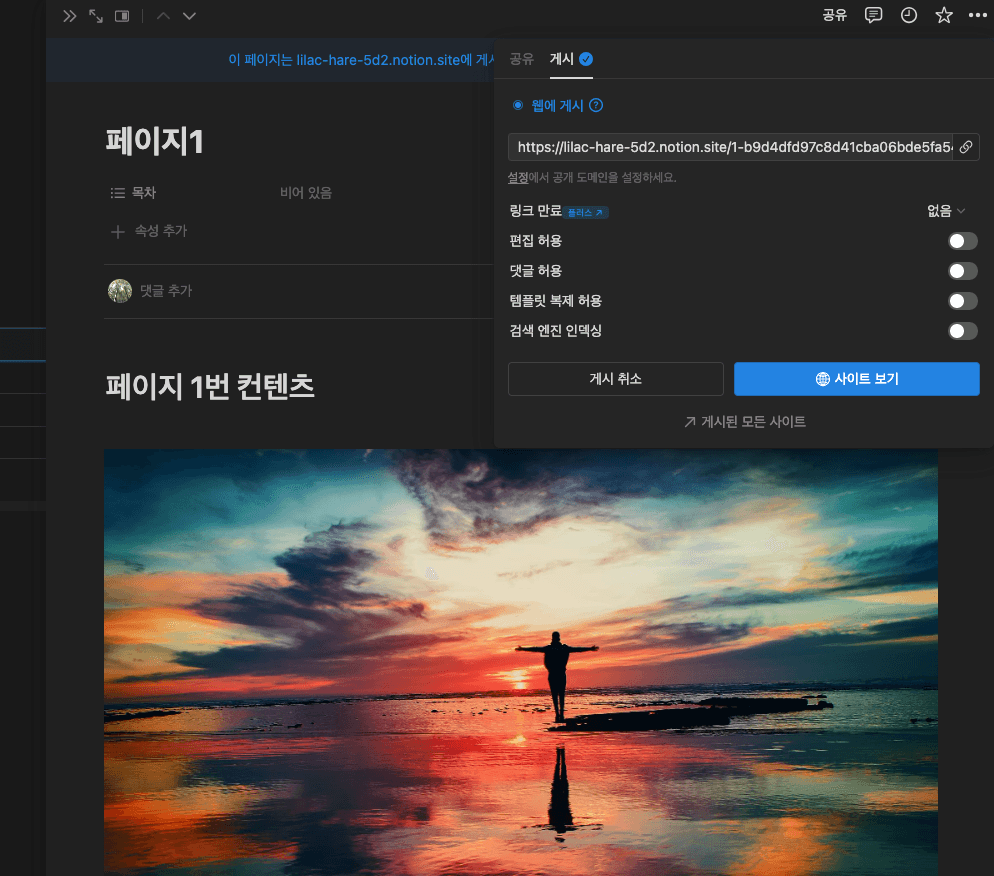Image resolution: width=994 pixels, height=876 pixels.
Task: Copy the publish link with the link icon
Action: pos(965,146)
